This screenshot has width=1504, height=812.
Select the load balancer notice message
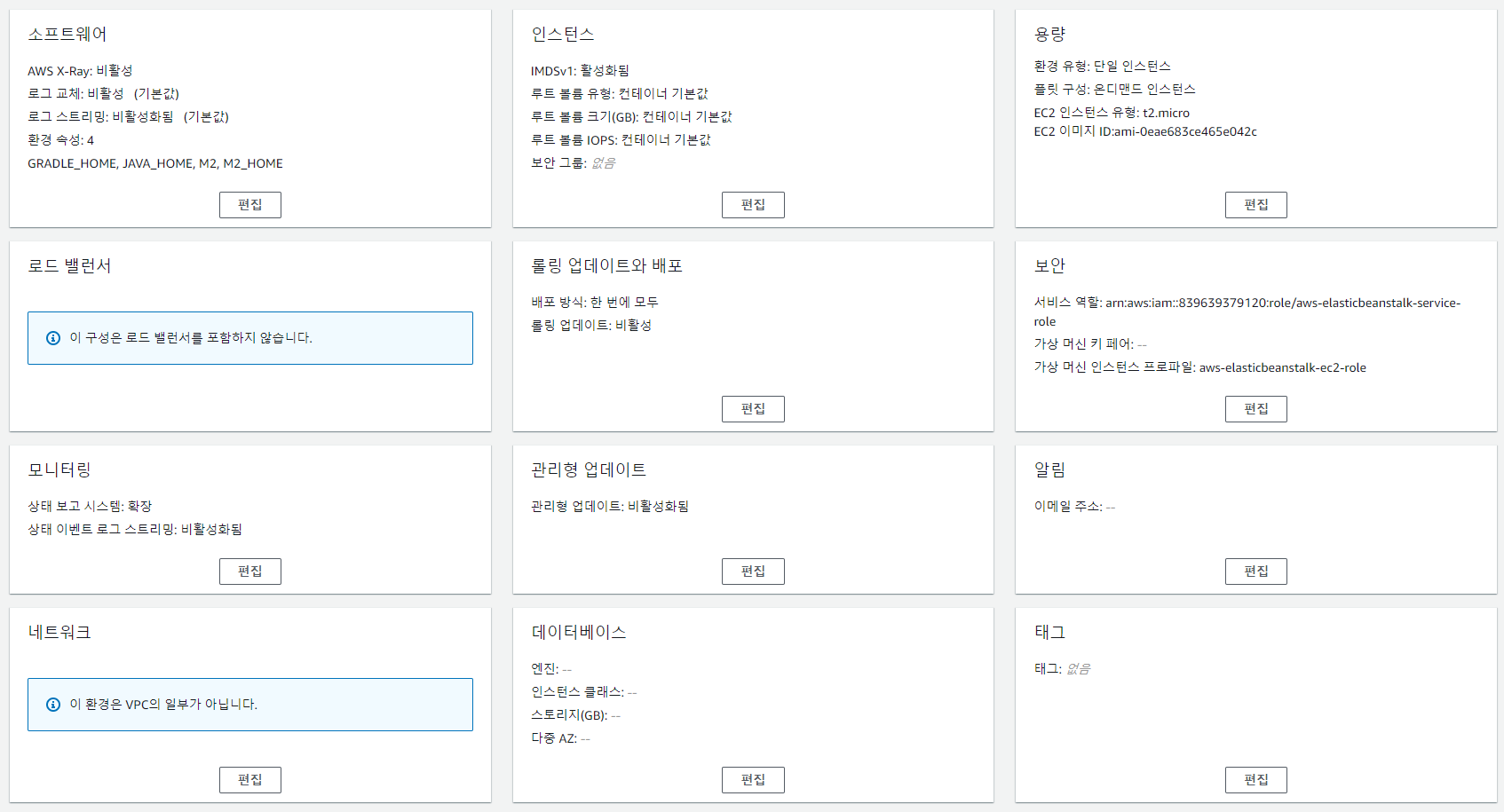[x=191, y=338]
